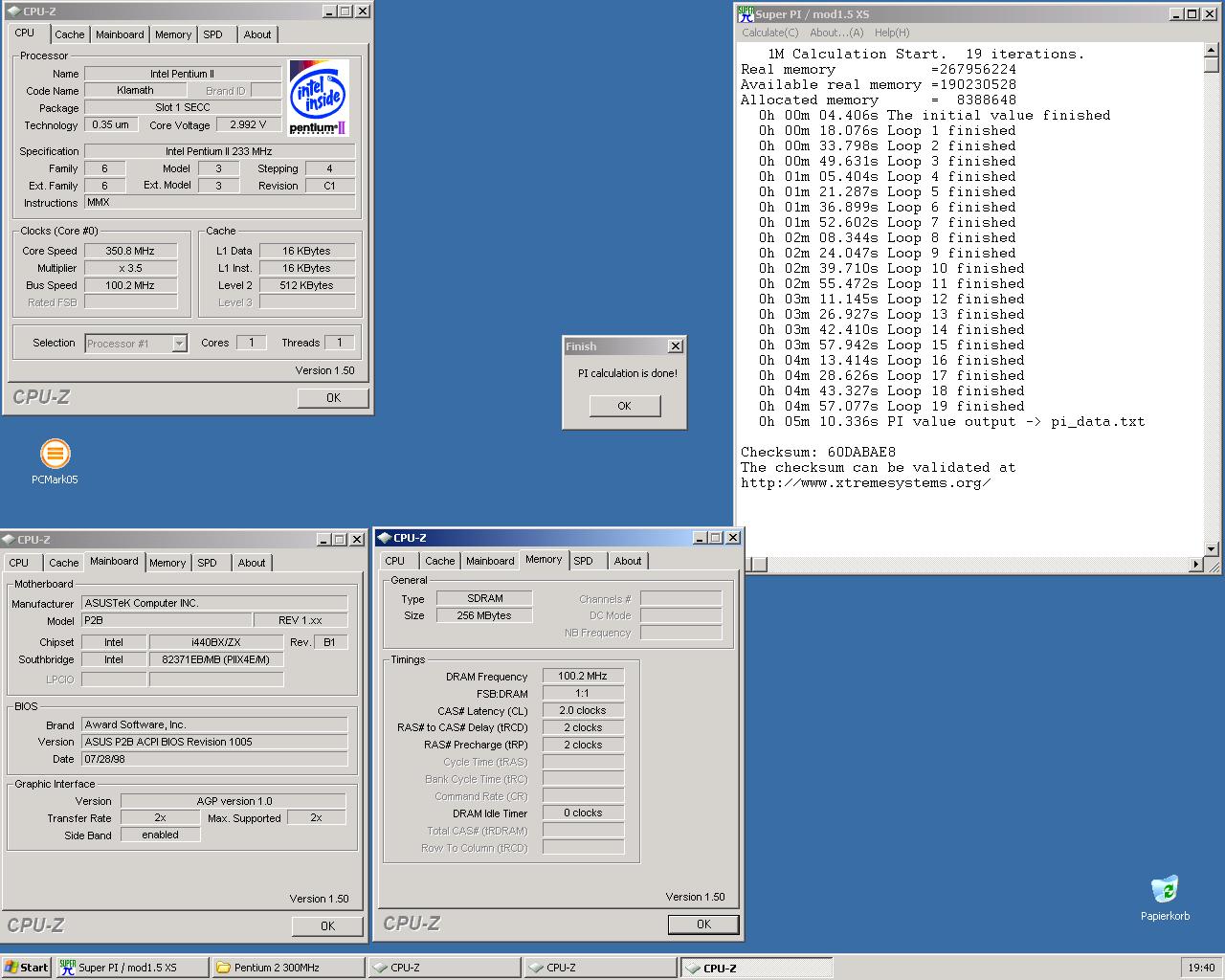
Task: Click the CAS# Latency 2.0 clocks field
Action: click(x=583, y=710)
